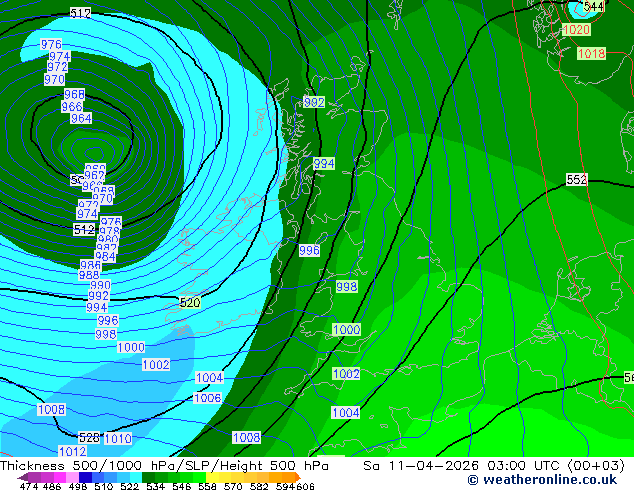634x490 pixels.
Task: Click the 522 legend value
Action: tap(129, 486)
